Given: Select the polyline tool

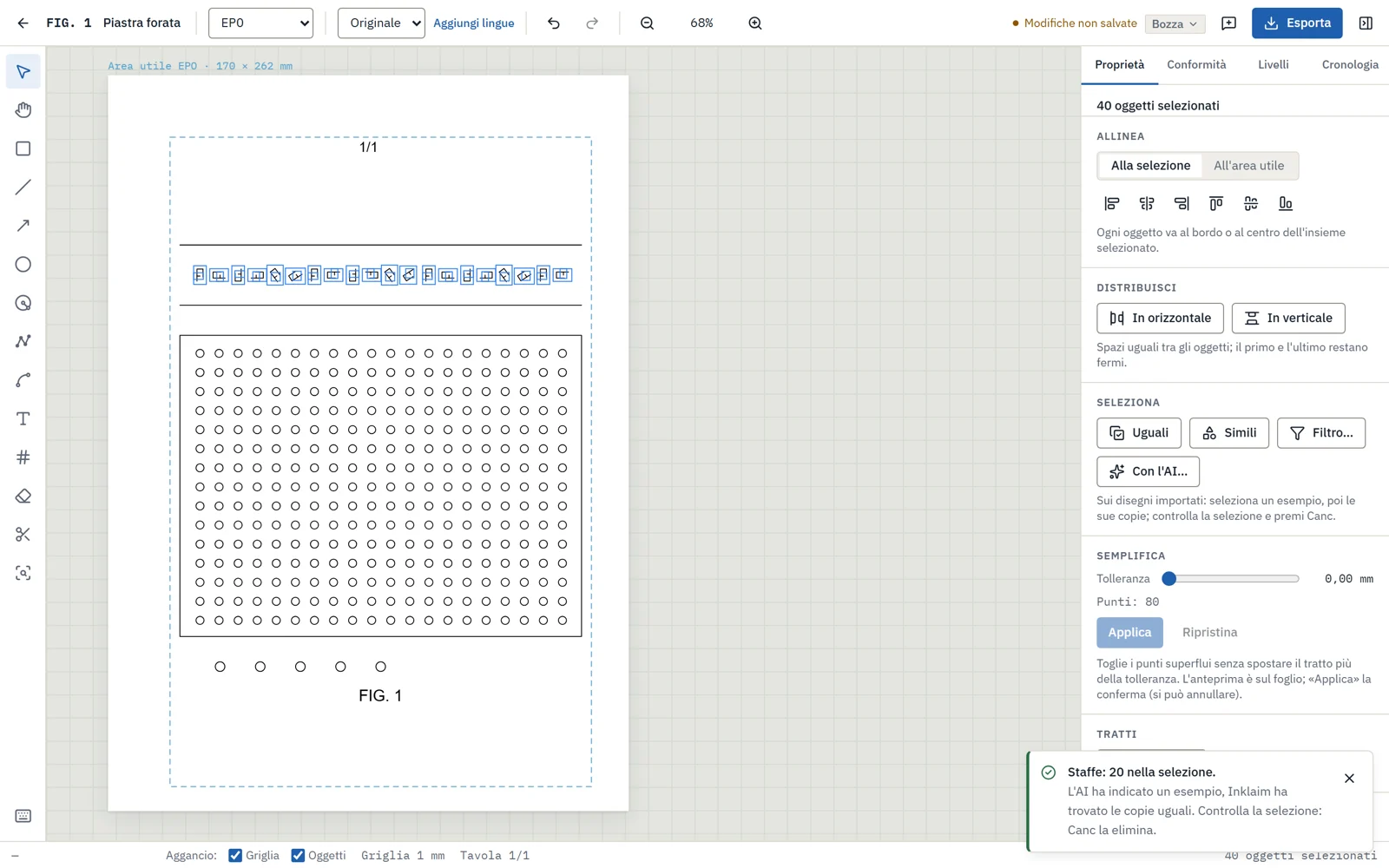Looking at the screenshot, I should pyautogui.click(x=23, y=341).
